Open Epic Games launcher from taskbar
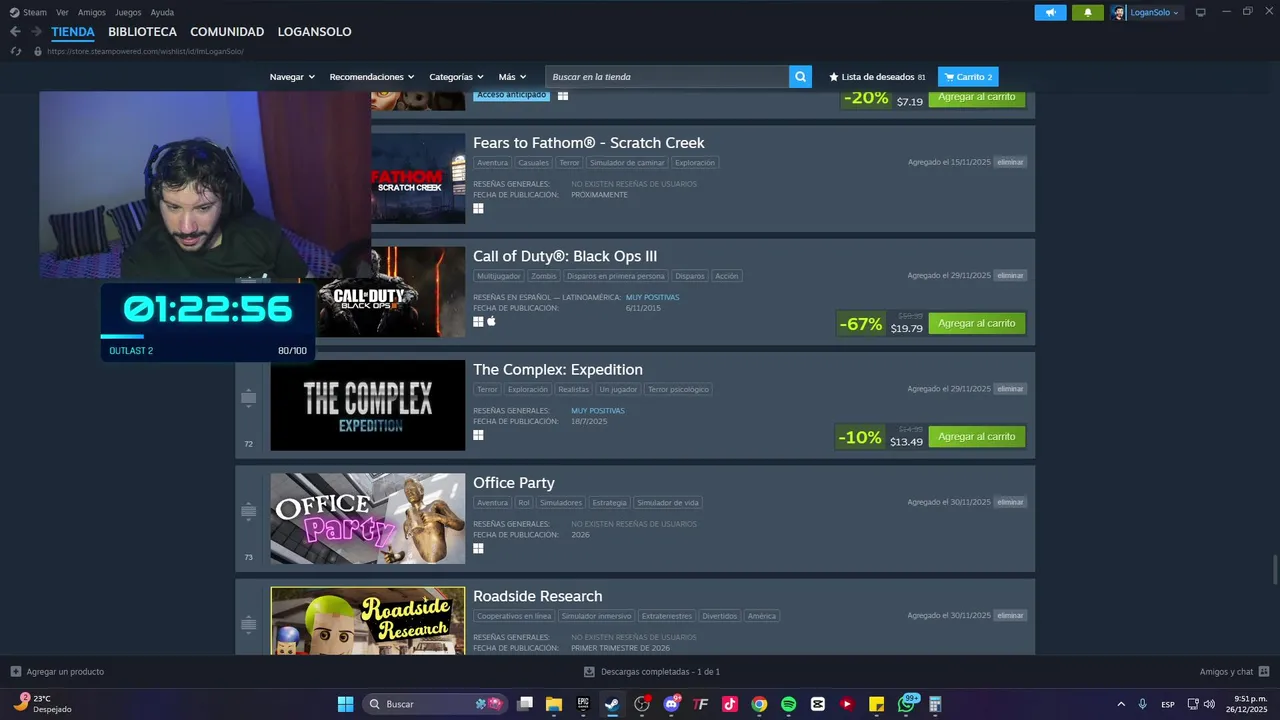 [583, 704]
